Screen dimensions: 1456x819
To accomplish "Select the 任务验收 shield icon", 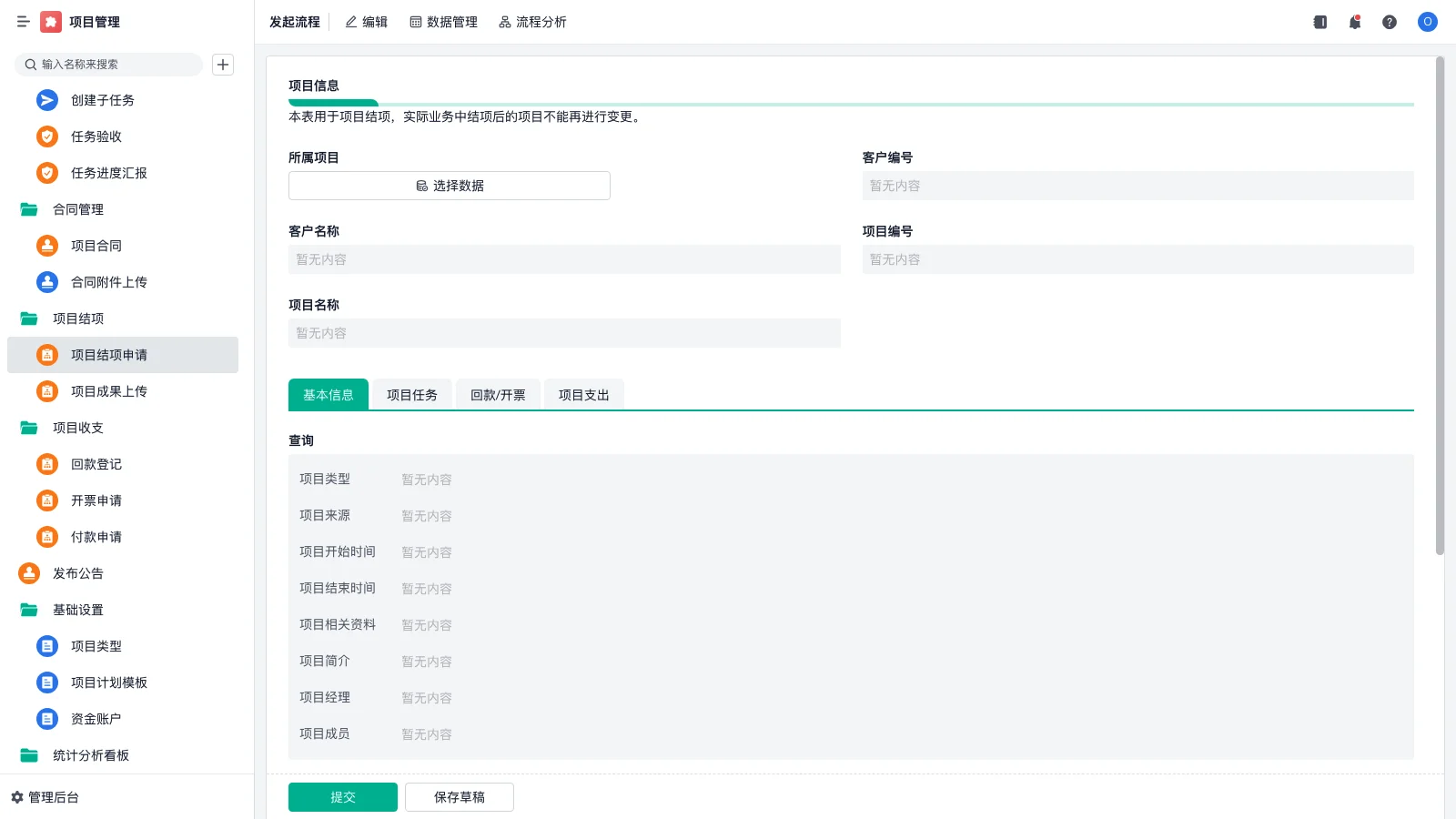I will tap(46, 136).
